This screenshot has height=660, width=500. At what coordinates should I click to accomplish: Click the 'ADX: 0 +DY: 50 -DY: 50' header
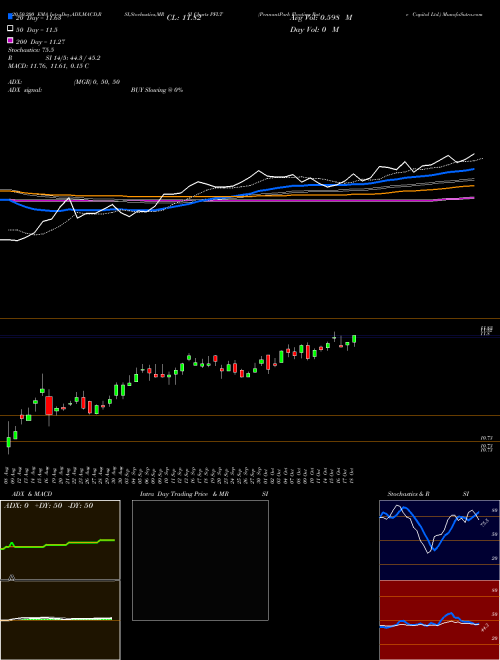click(48, 506)
